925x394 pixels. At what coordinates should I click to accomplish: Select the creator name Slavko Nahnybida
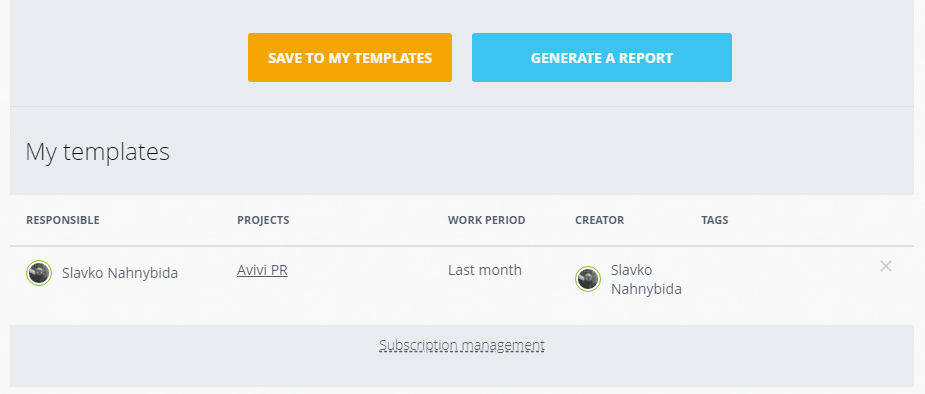coord(646,280)
